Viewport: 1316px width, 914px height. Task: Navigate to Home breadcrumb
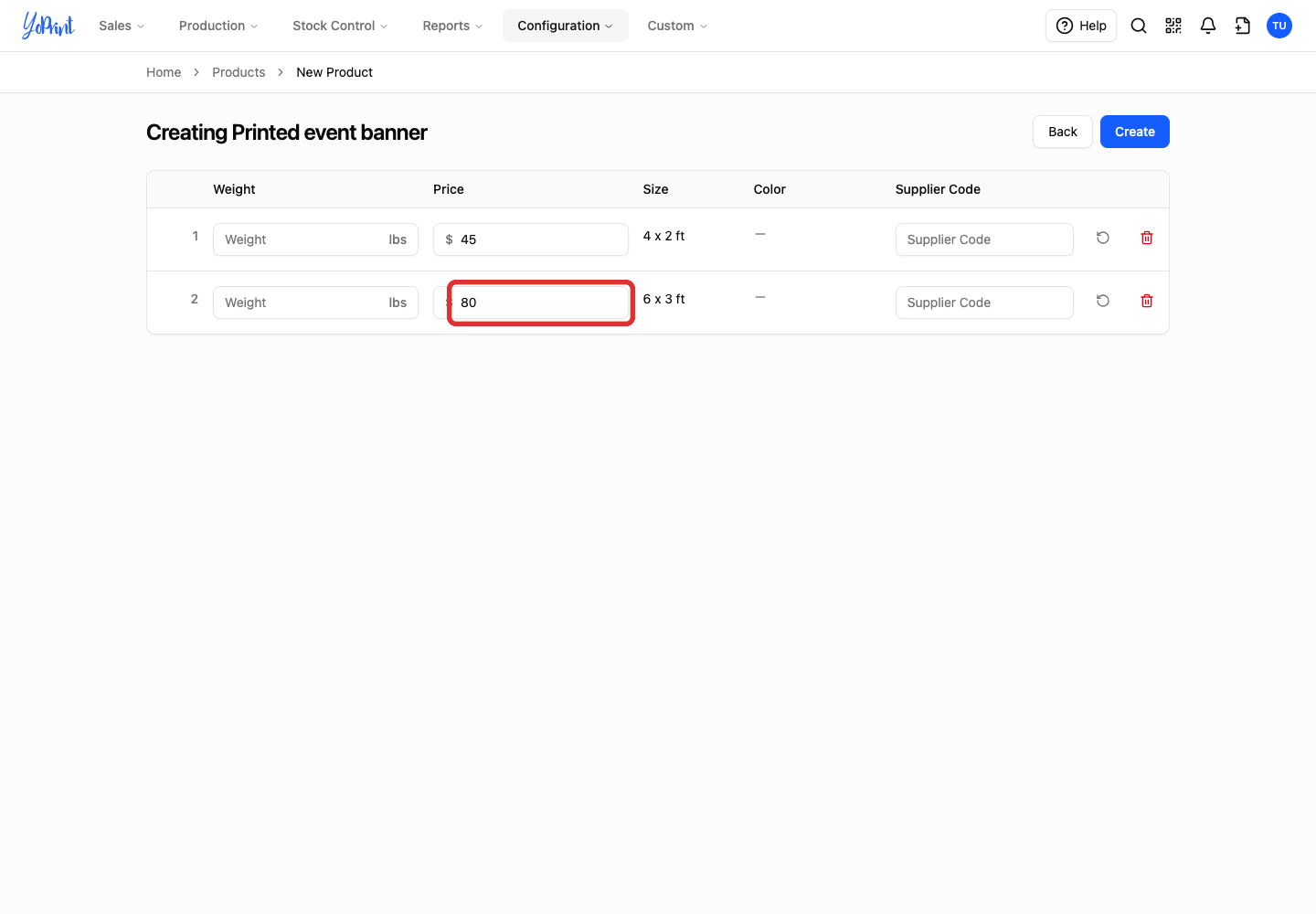click(x=164, y=72)
